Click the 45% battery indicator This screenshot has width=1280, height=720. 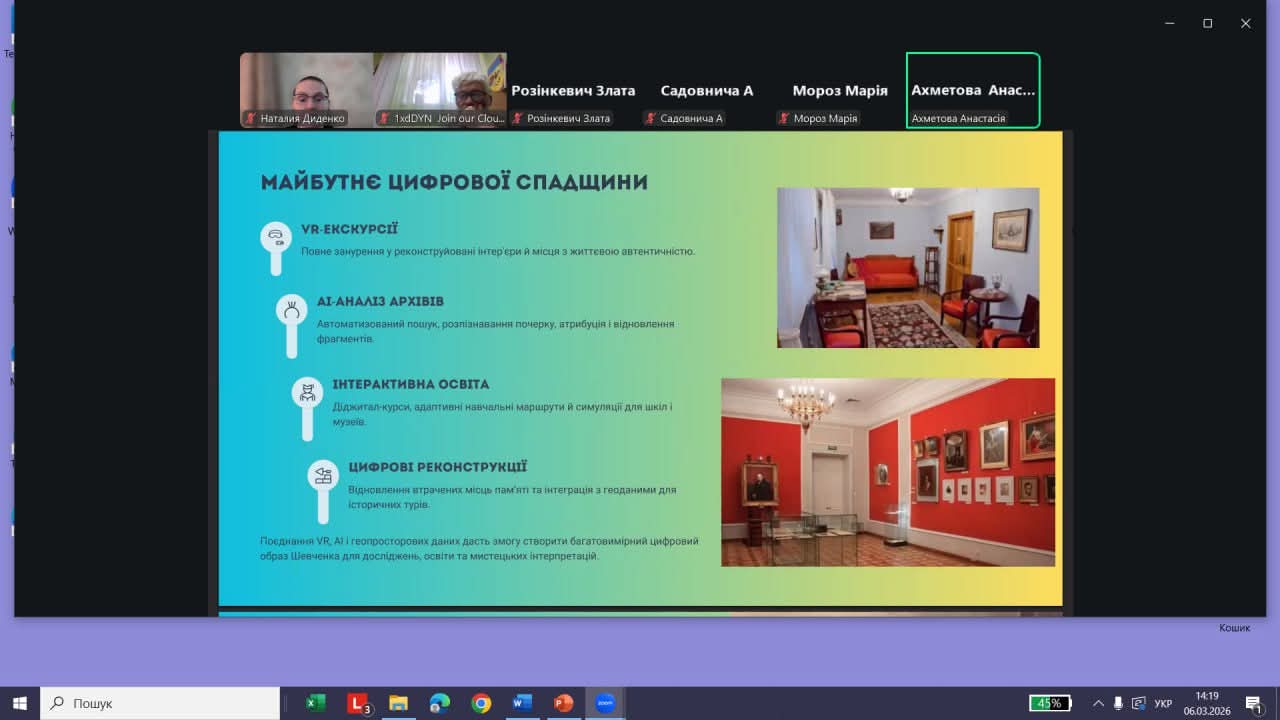1050,703
